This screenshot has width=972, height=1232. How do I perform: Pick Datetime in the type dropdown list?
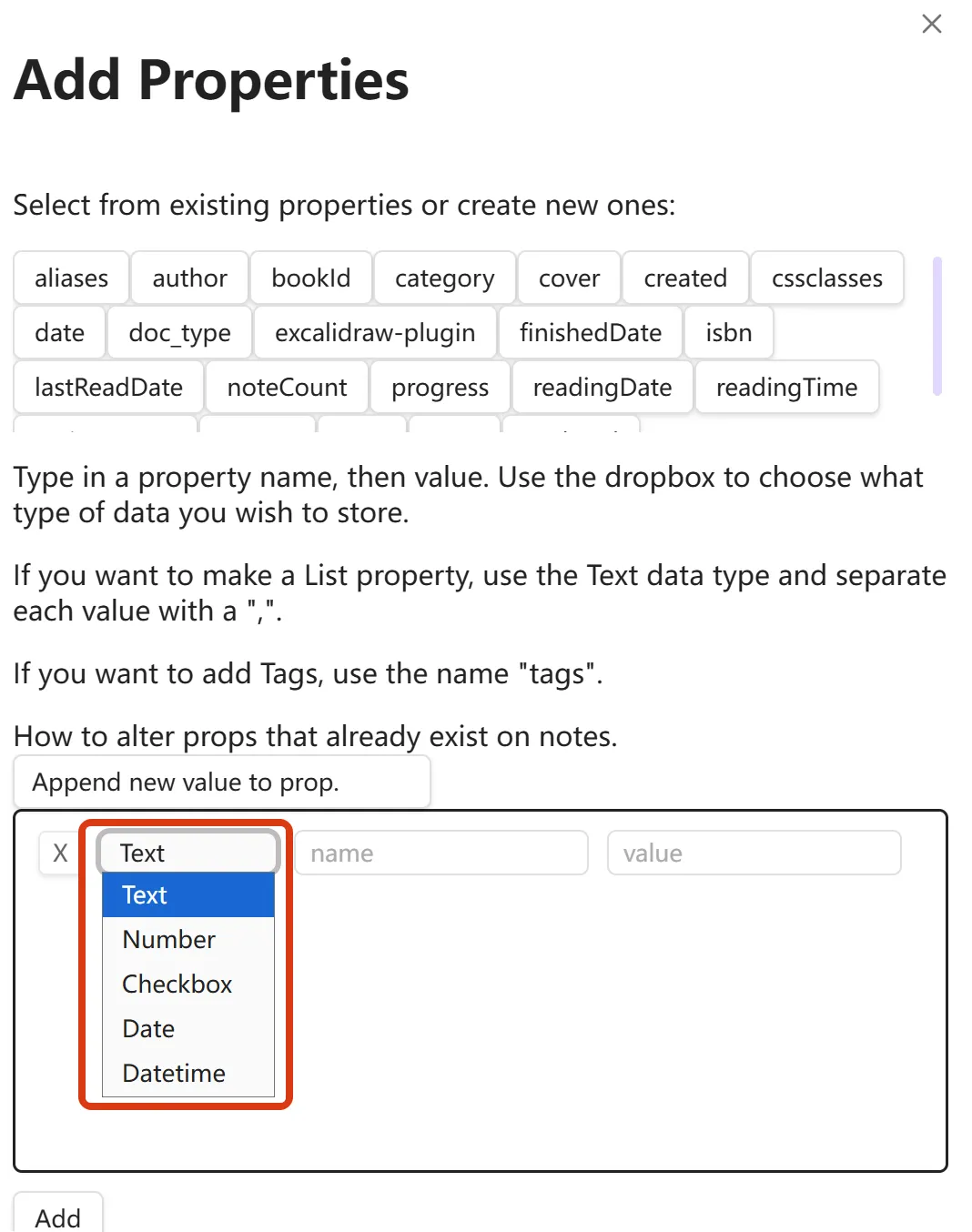(174, 1074)
